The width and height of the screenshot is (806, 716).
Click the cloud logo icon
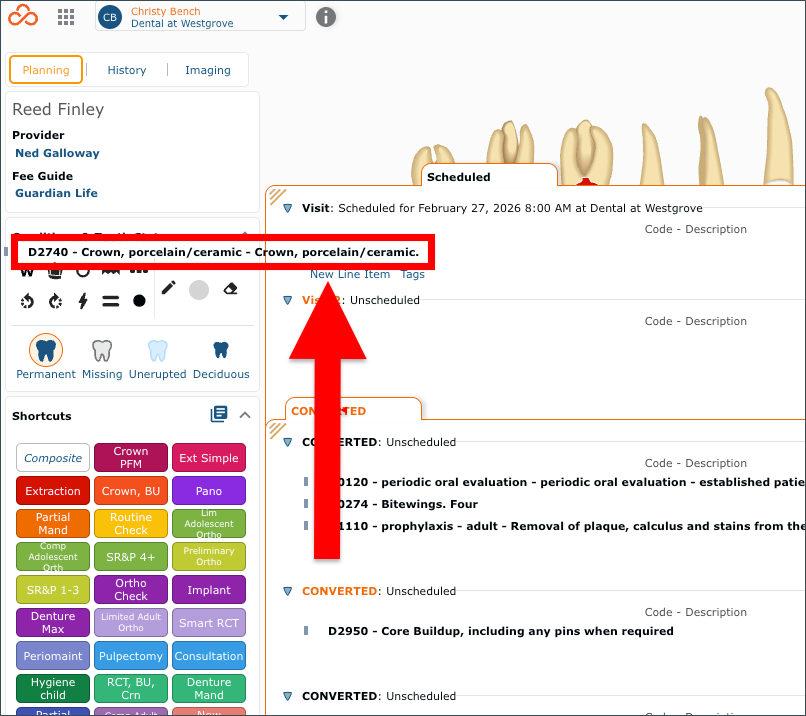(x=23, y=15)
